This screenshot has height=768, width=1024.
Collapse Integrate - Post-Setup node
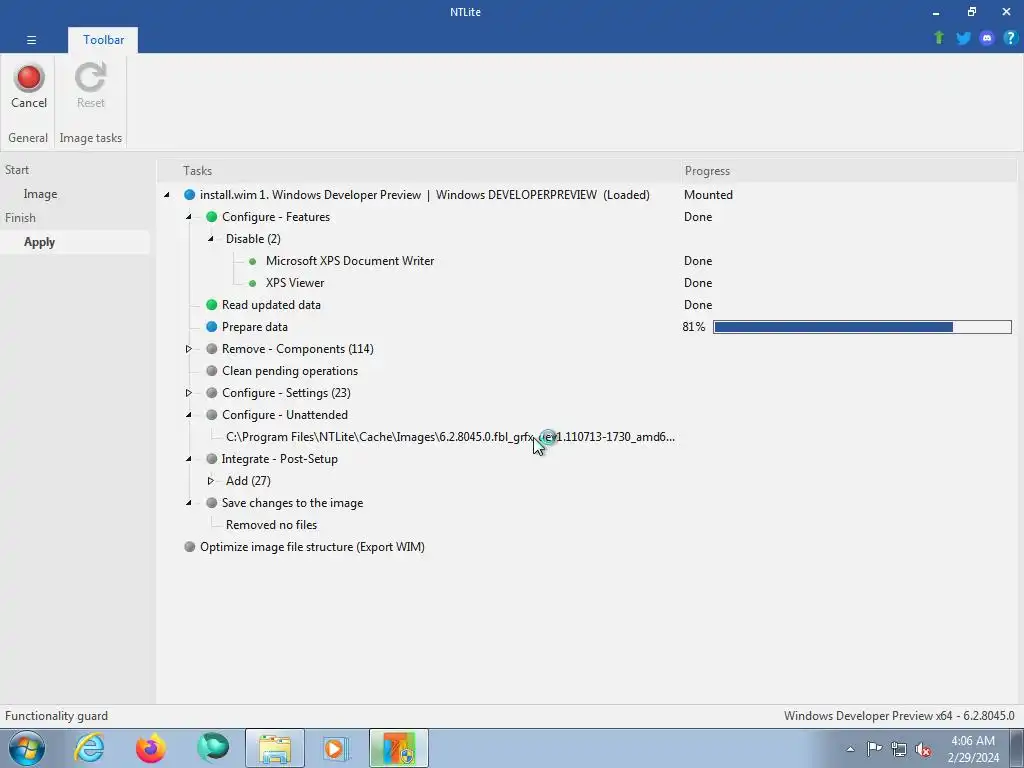(189, 458)
